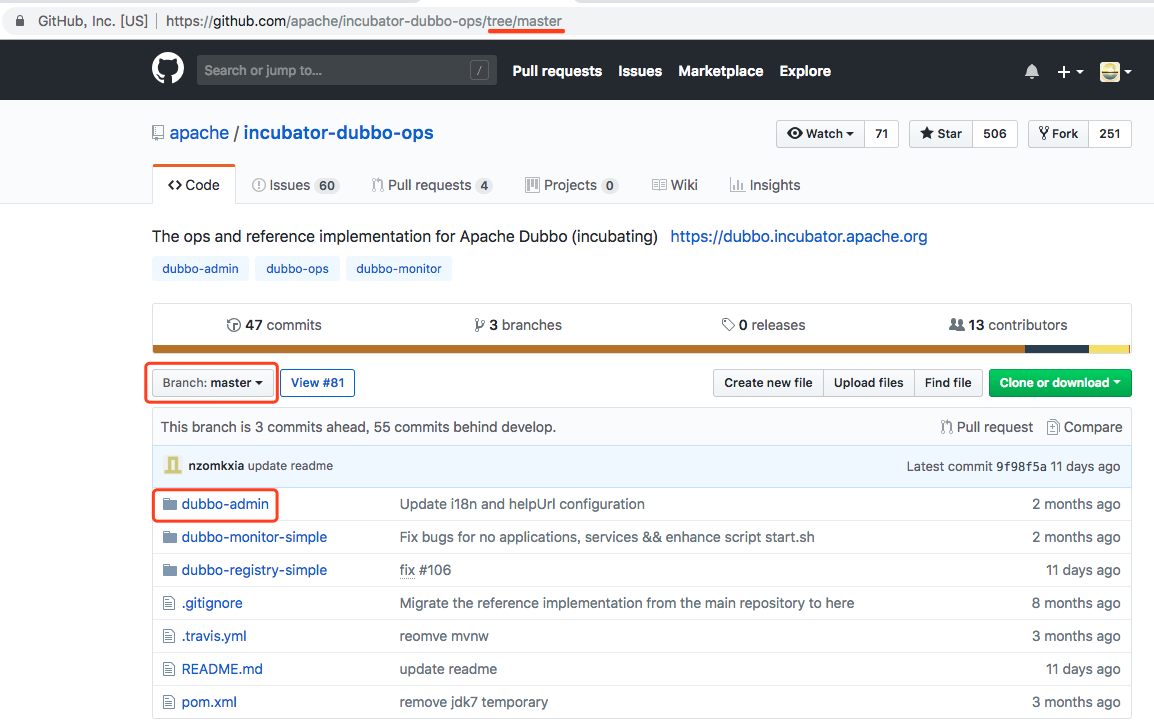Go to Marketplace
The height and width of the screenshot is (727, 1154).
pyautogui.click(x=721, y=71)
